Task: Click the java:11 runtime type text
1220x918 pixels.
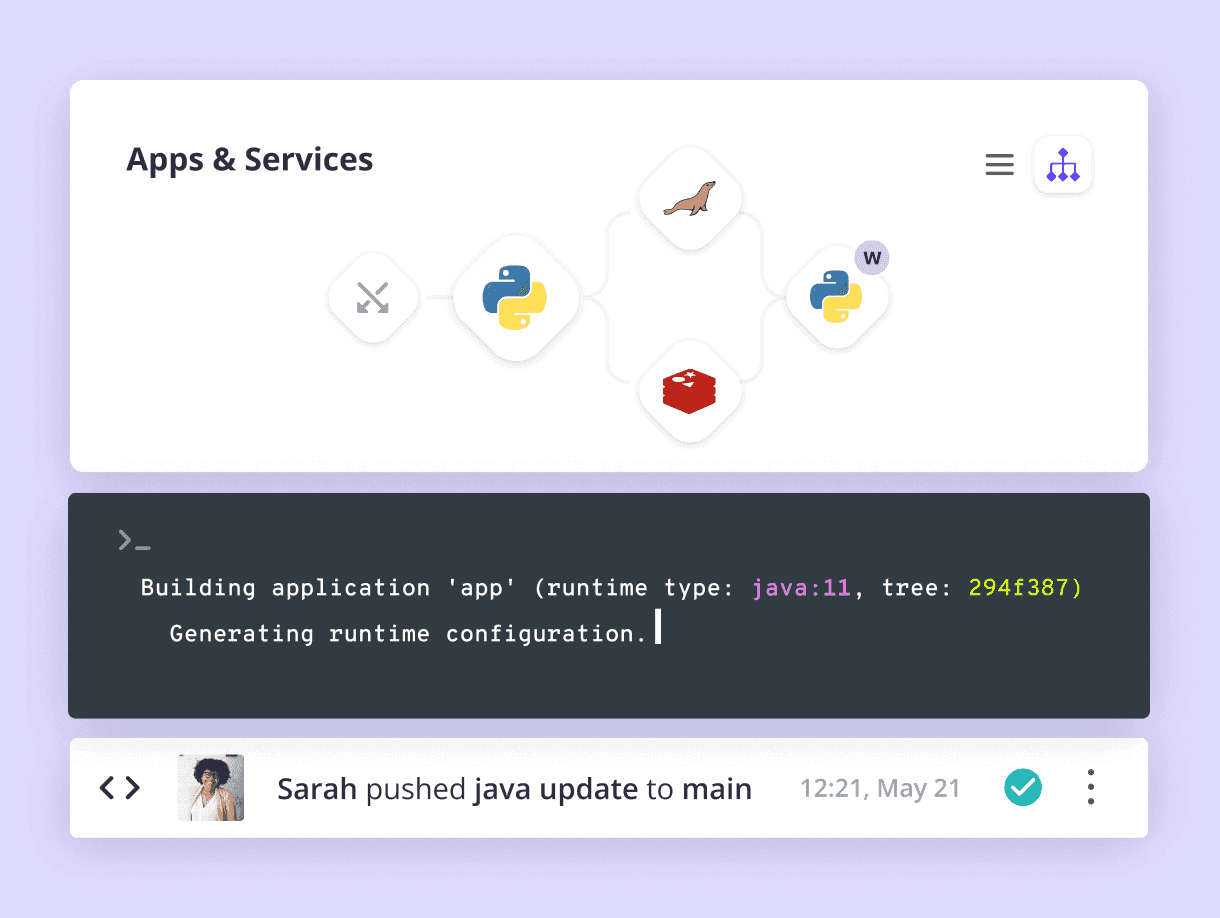Action: (801, 588)
